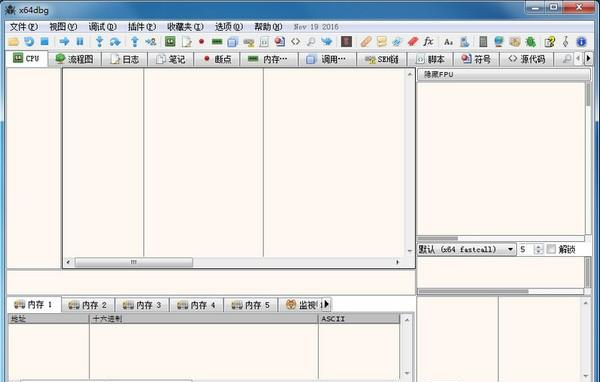
Task: Click the script toolbar icon
Action: (264, 42)
